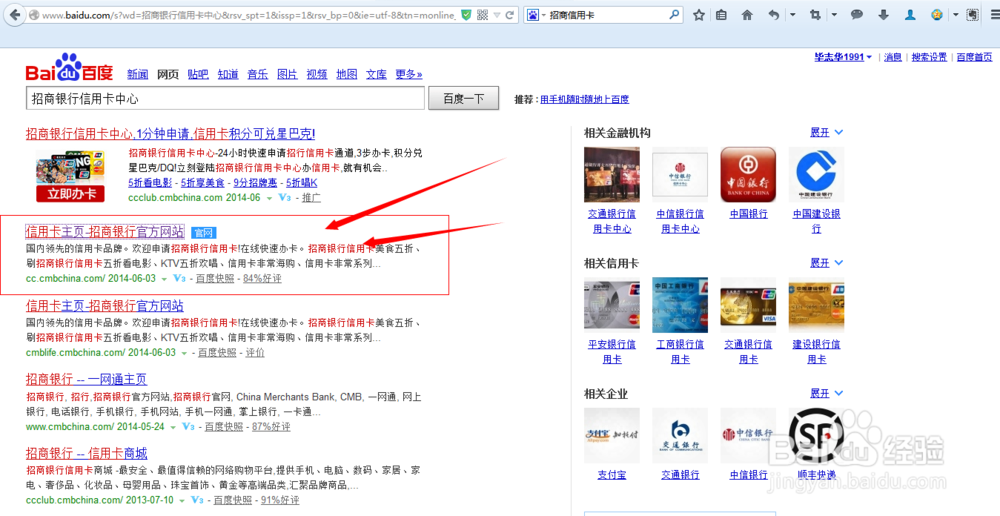Open 百度快照 for cc.cmbchina.com result
Image resolution: width=1000 pixels, height=516 pixels.
pos(215,279)
